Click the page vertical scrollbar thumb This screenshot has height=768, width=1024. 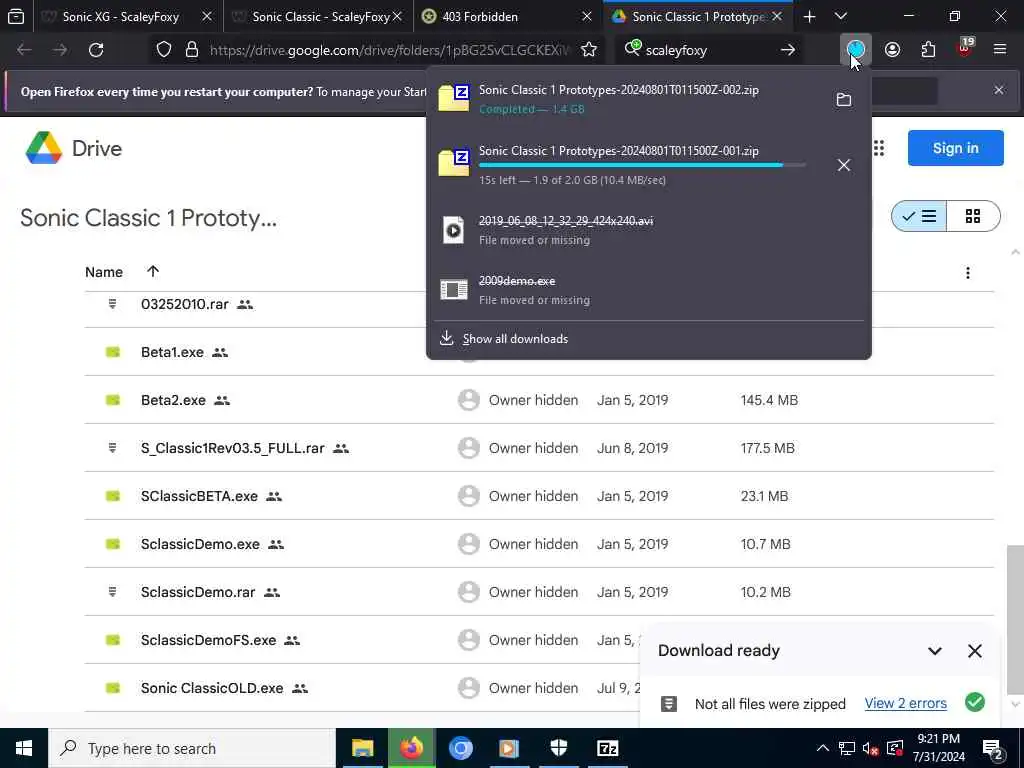pyautogui.click(x=1016, y=620)
